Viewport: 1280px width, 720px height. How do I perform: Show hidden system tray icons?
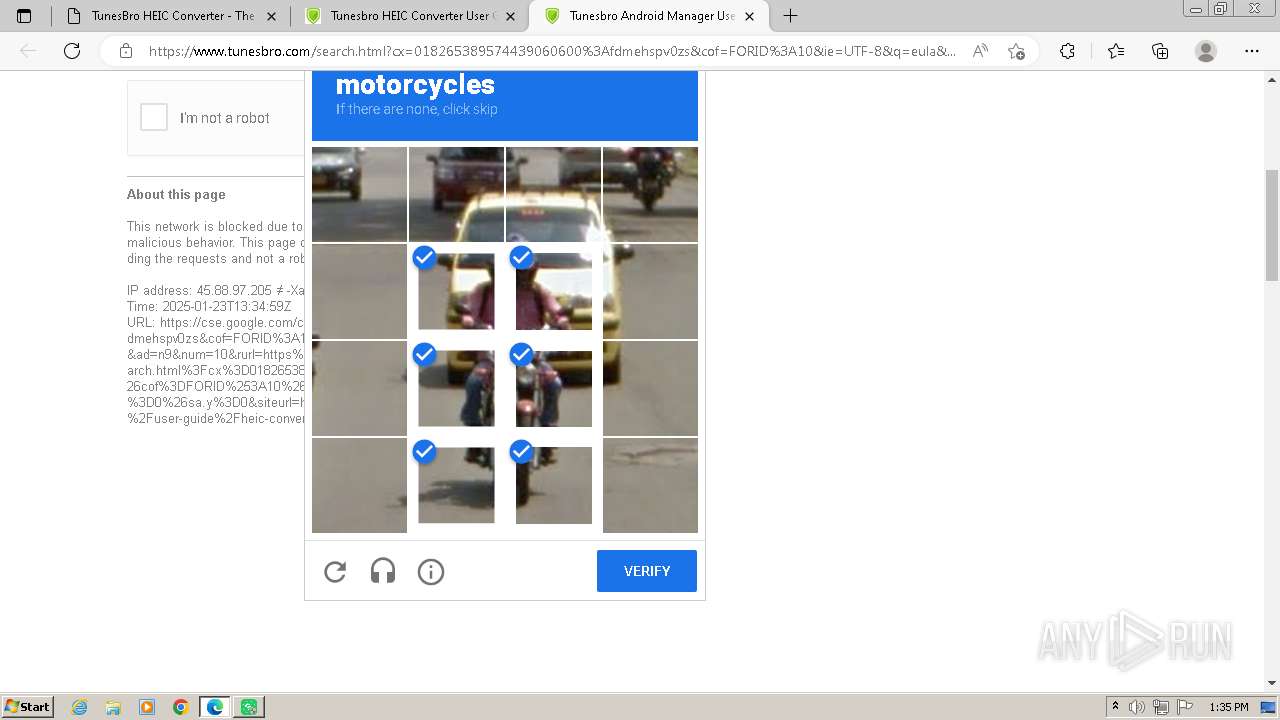(1115, 707)
